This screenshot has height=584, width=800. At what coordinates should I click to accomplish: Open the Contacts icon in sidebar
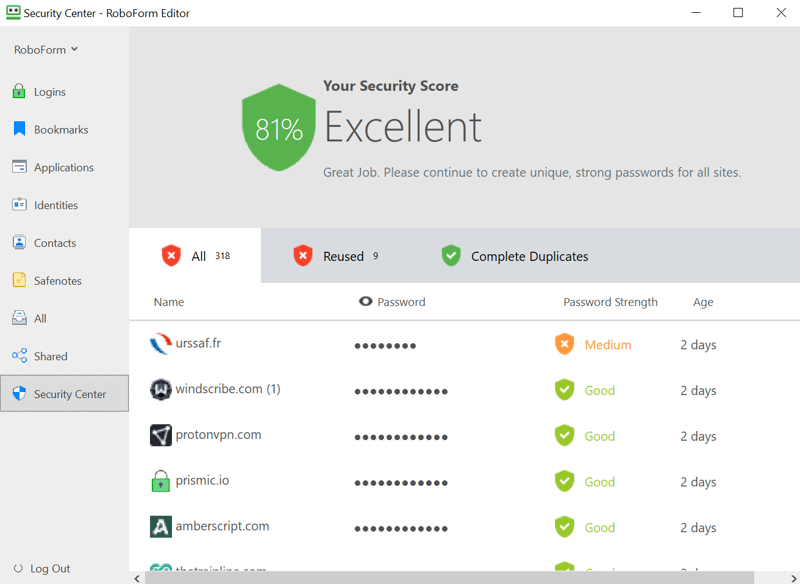pyautogui.click(x=19, y=243)
